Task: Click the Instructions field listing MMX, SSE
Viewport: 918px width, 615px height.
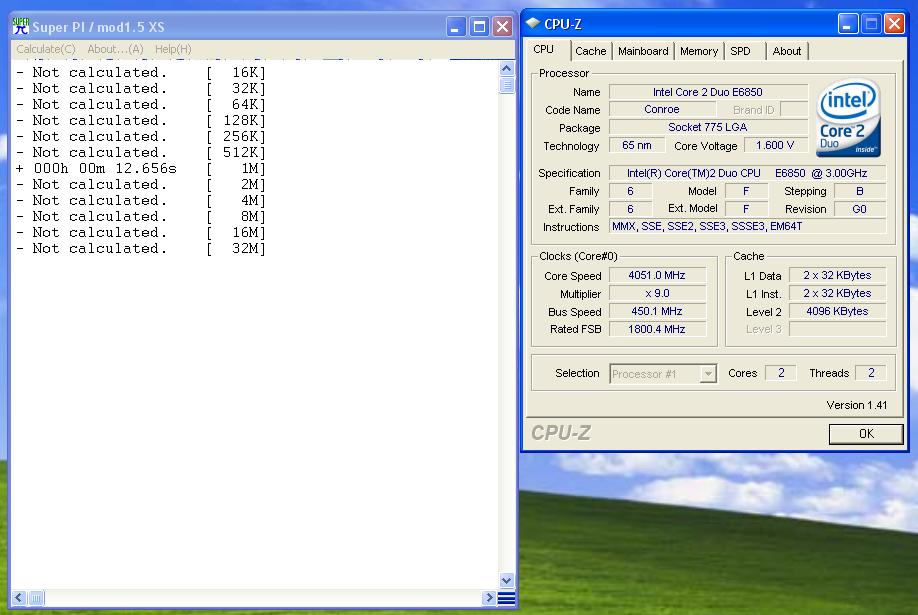Action: click(748, 226)
